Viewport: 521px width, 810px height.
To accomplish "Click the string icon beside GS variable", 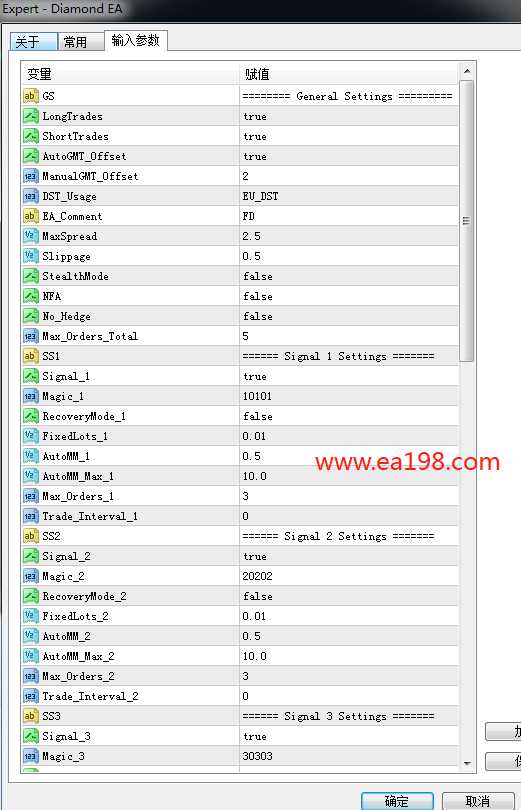I will coord(30,96).
